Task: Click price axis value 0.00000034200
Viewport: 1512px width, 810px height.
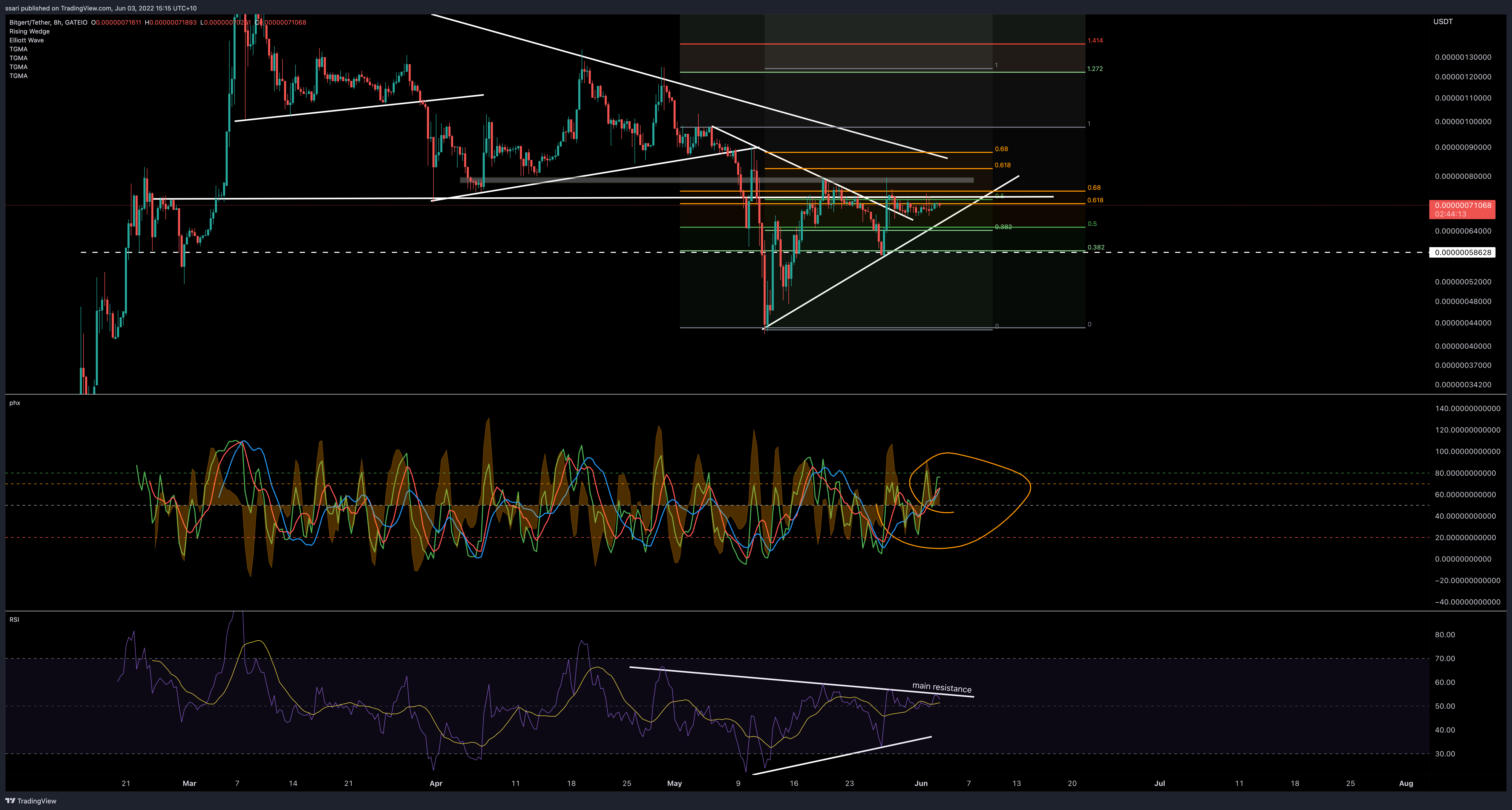Action: [1463, 385]
